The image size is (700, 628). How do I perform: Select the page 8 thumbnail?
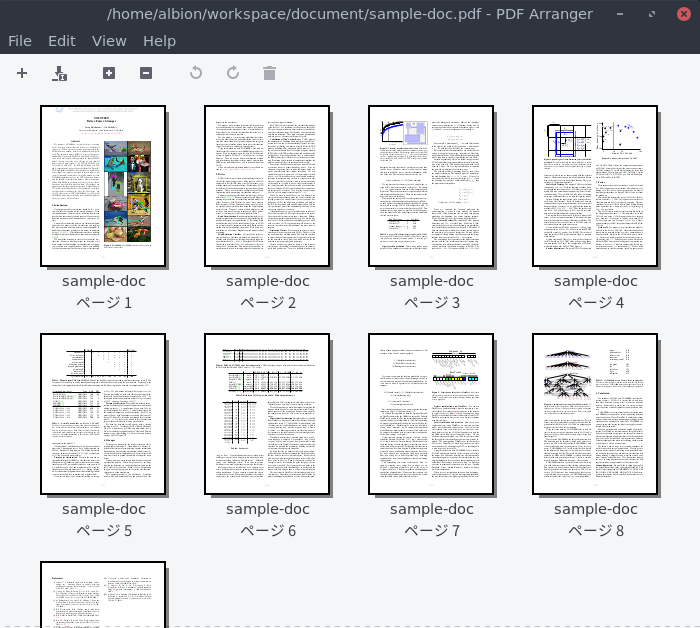pos(594,414)
